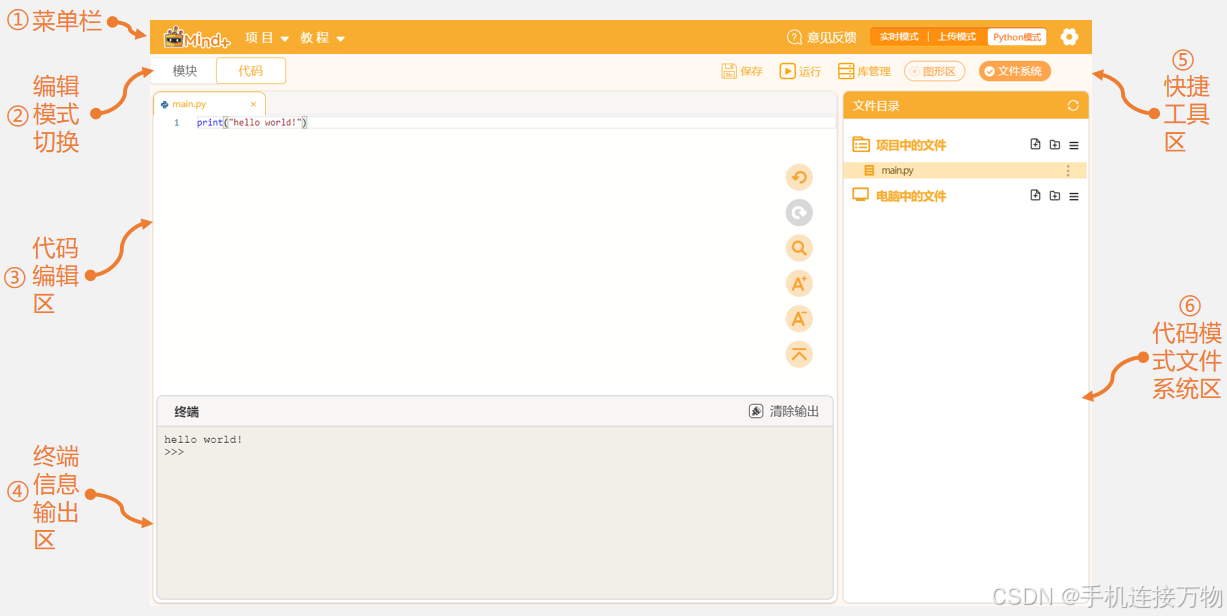Open 库管理 library manager
The height and width of the screenshot is (616, 1227).
pos(864,71)
